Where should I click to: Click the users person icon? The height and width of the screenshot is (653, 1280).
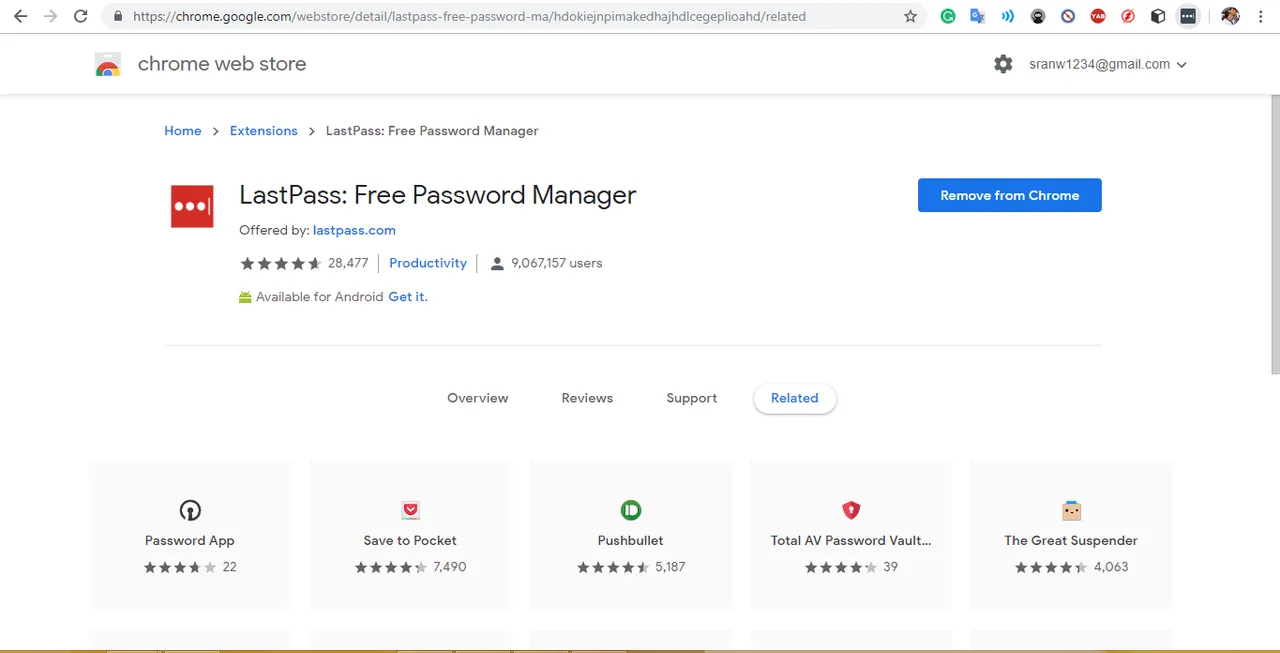pos(497,264)
